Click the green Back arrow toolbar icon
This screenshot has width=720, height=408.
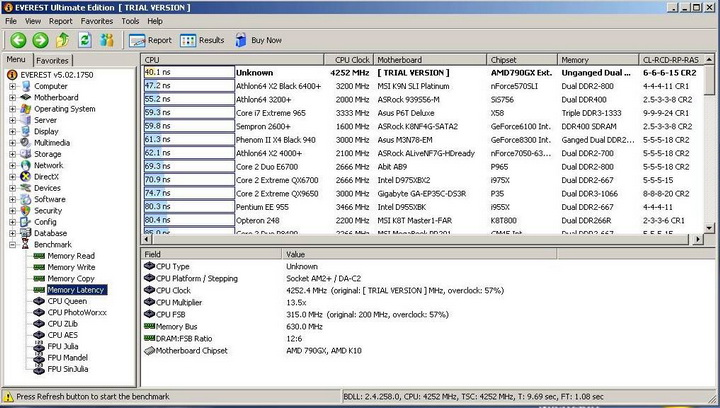click(x=18, y=40)
